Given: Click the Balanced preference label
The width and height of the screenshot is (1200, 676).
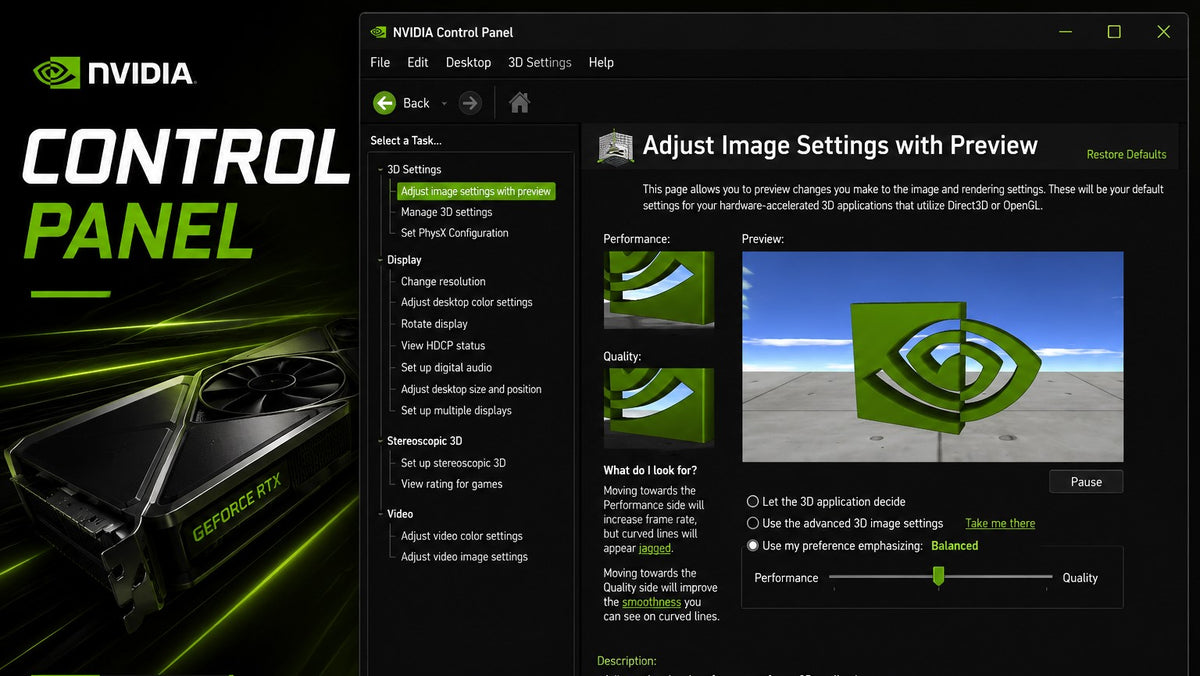Looking at the screenshot, I should 954,546.
